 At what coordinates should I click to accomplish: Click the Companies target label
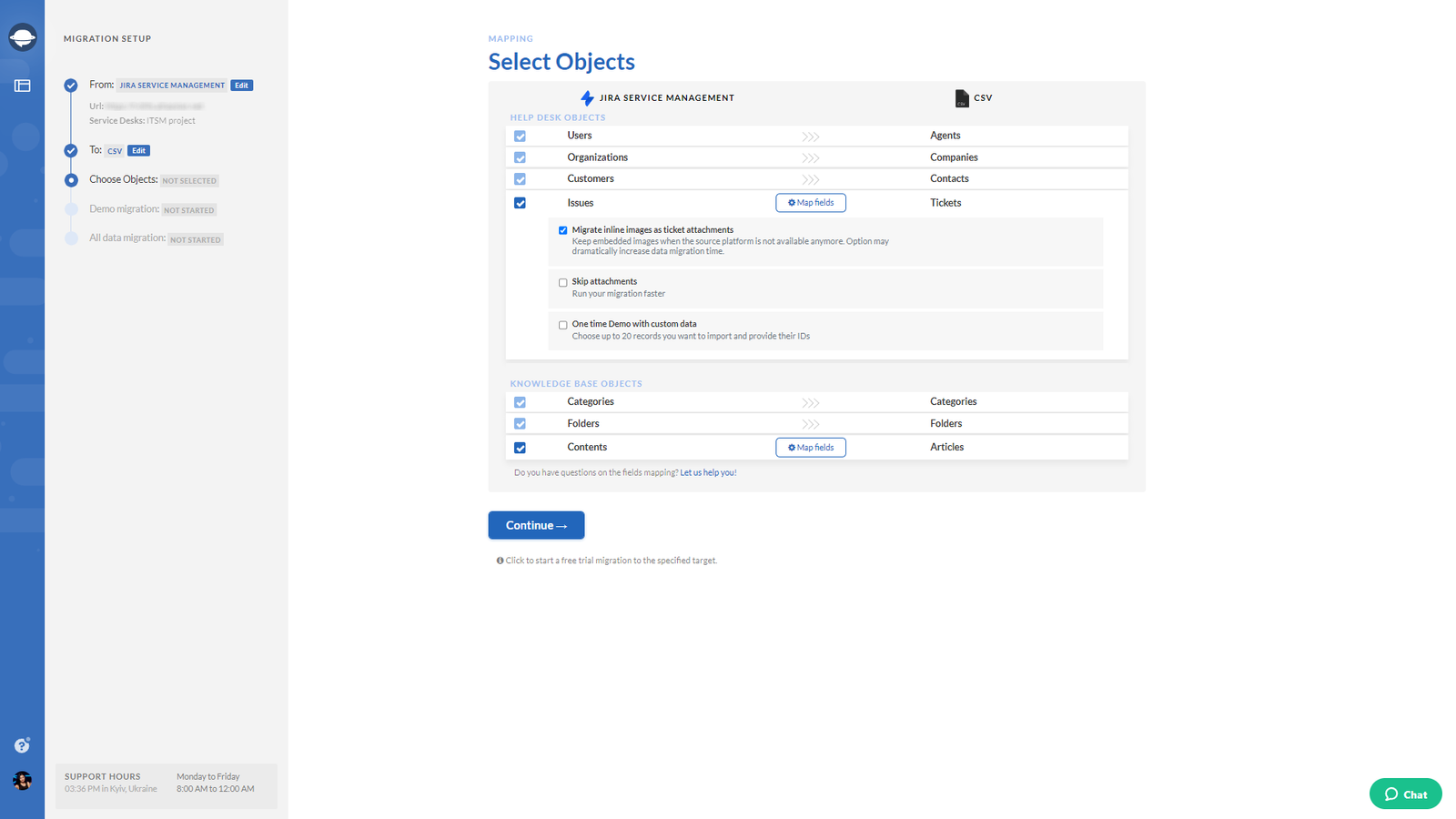[x=954, y=157]
